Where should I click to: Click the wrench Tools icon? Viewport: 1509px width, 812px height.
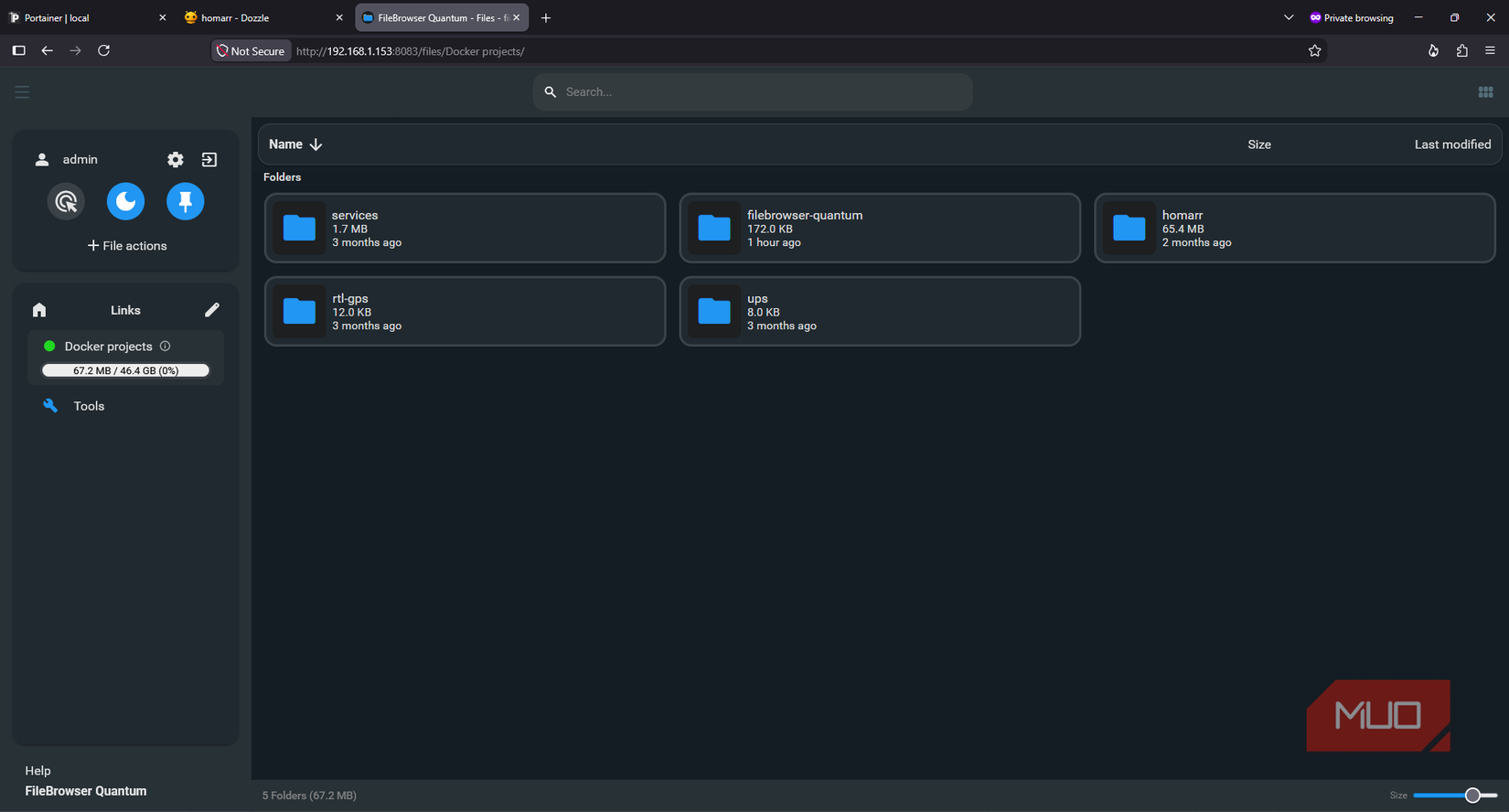50,405
